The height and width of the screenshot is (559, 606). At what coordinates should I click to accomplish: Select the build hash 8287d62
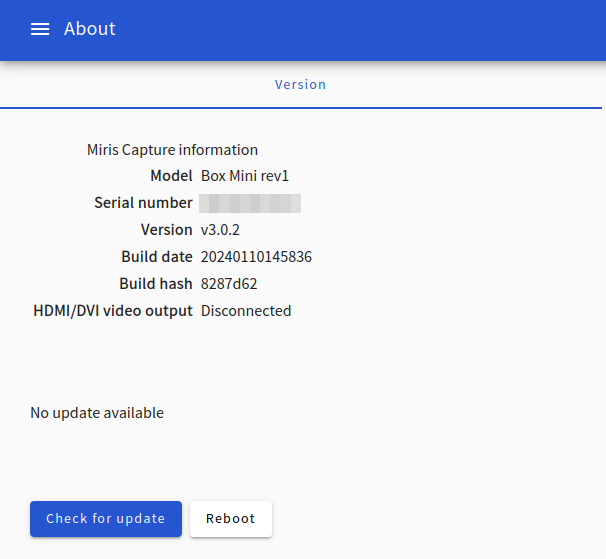pyautogui.click(x=229, y=284)
